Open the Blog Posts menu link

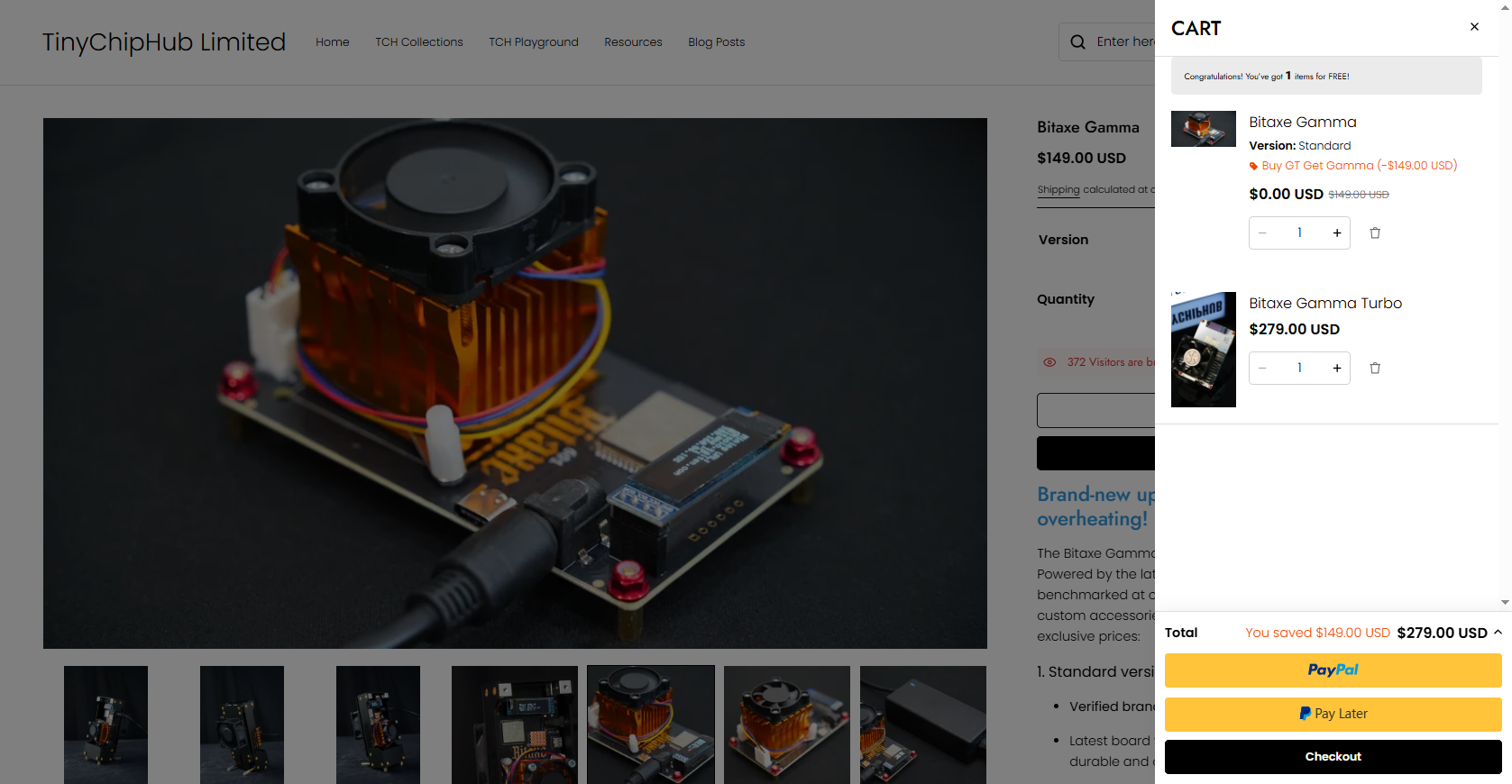pyautogui.click(x=716, y=42)
